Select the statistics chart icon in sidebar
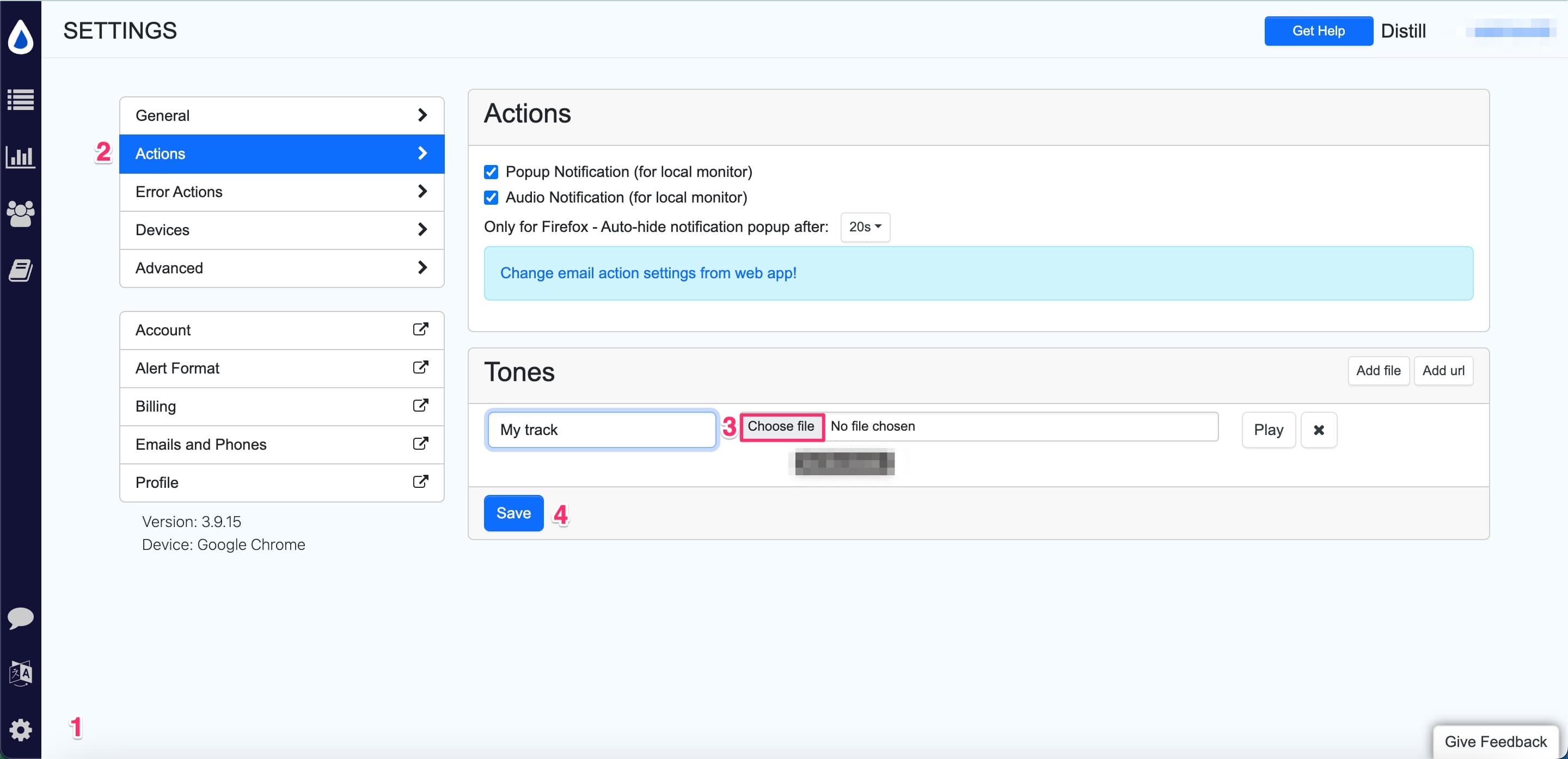1568x759 pixels. point(21,156)
